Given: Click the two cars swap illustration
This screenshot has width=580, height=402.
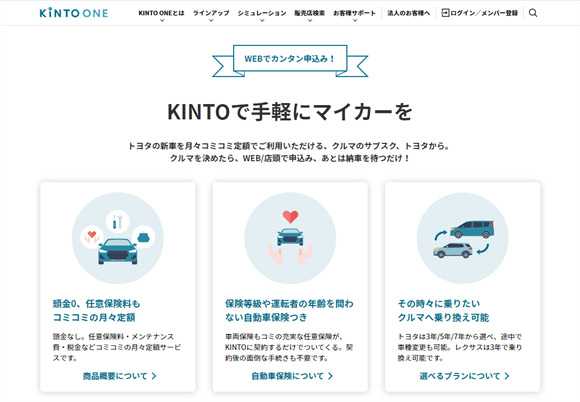Looking at the screenshot, I should pyautogui.click(x=462, y=238).
